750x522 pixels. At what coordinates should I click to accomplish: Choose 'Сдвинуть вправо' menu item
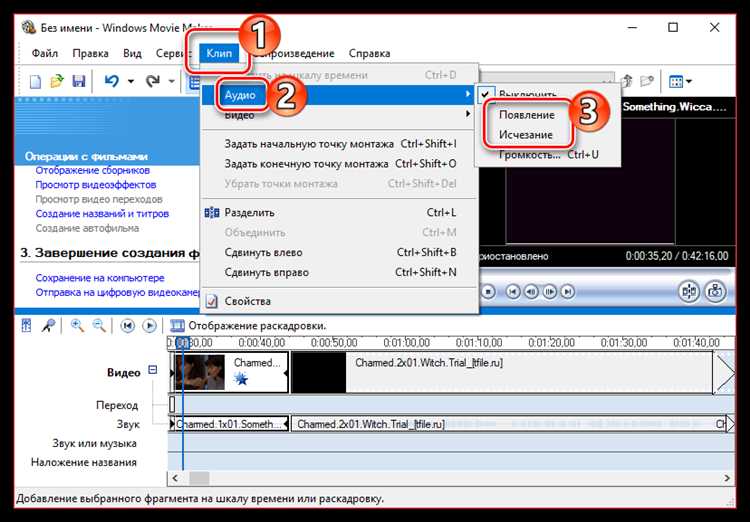(338, 272)
